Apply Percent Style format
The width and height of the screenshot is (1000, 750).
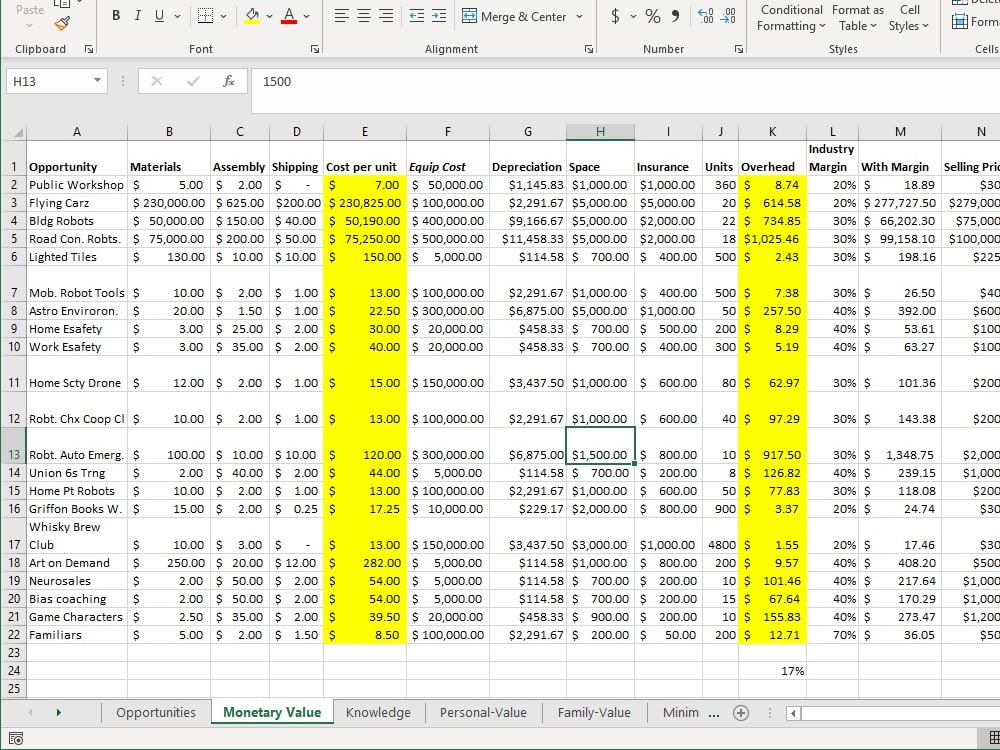coord(652,16)
